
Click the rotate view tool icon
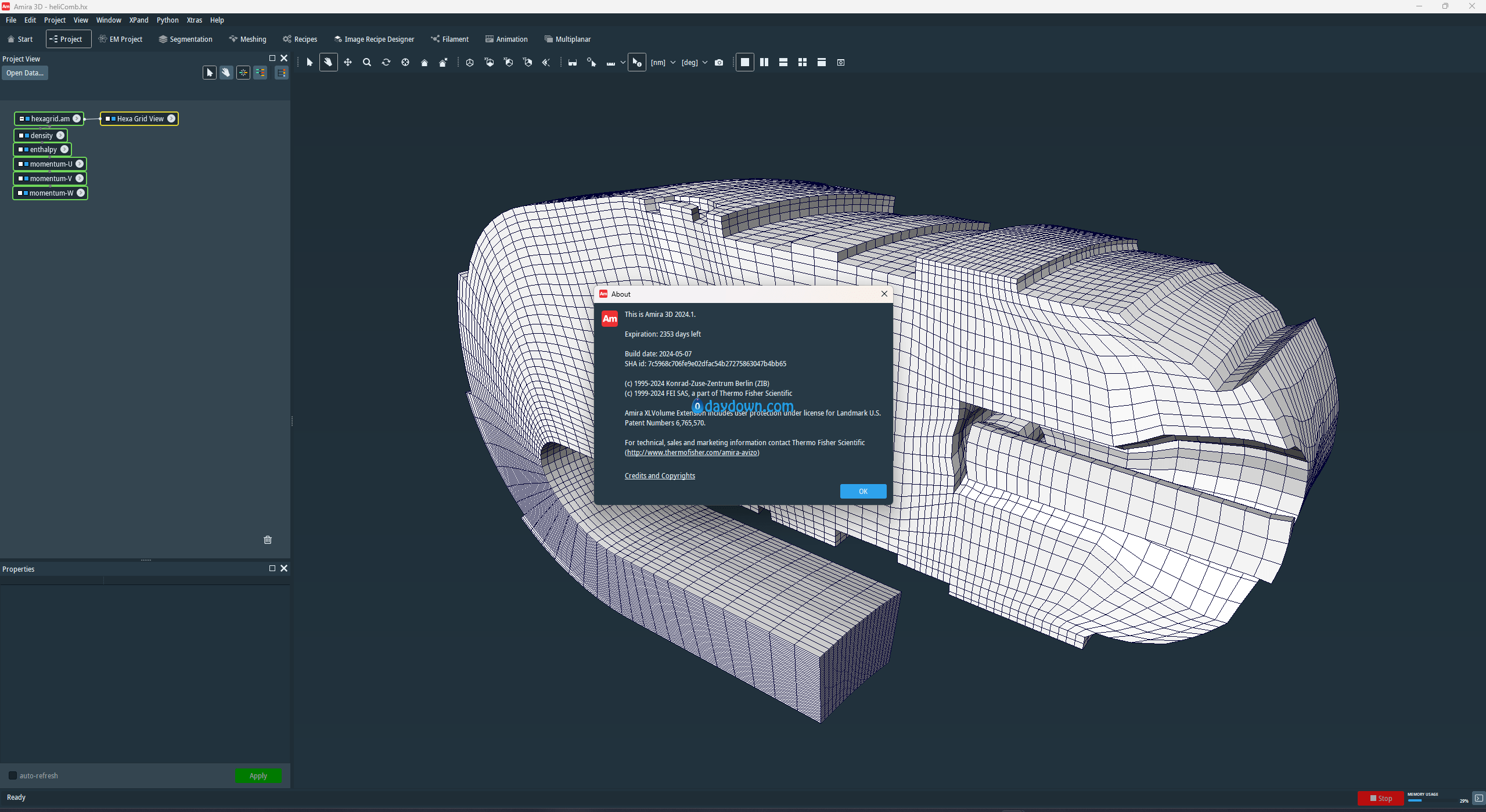coord(386,62)
